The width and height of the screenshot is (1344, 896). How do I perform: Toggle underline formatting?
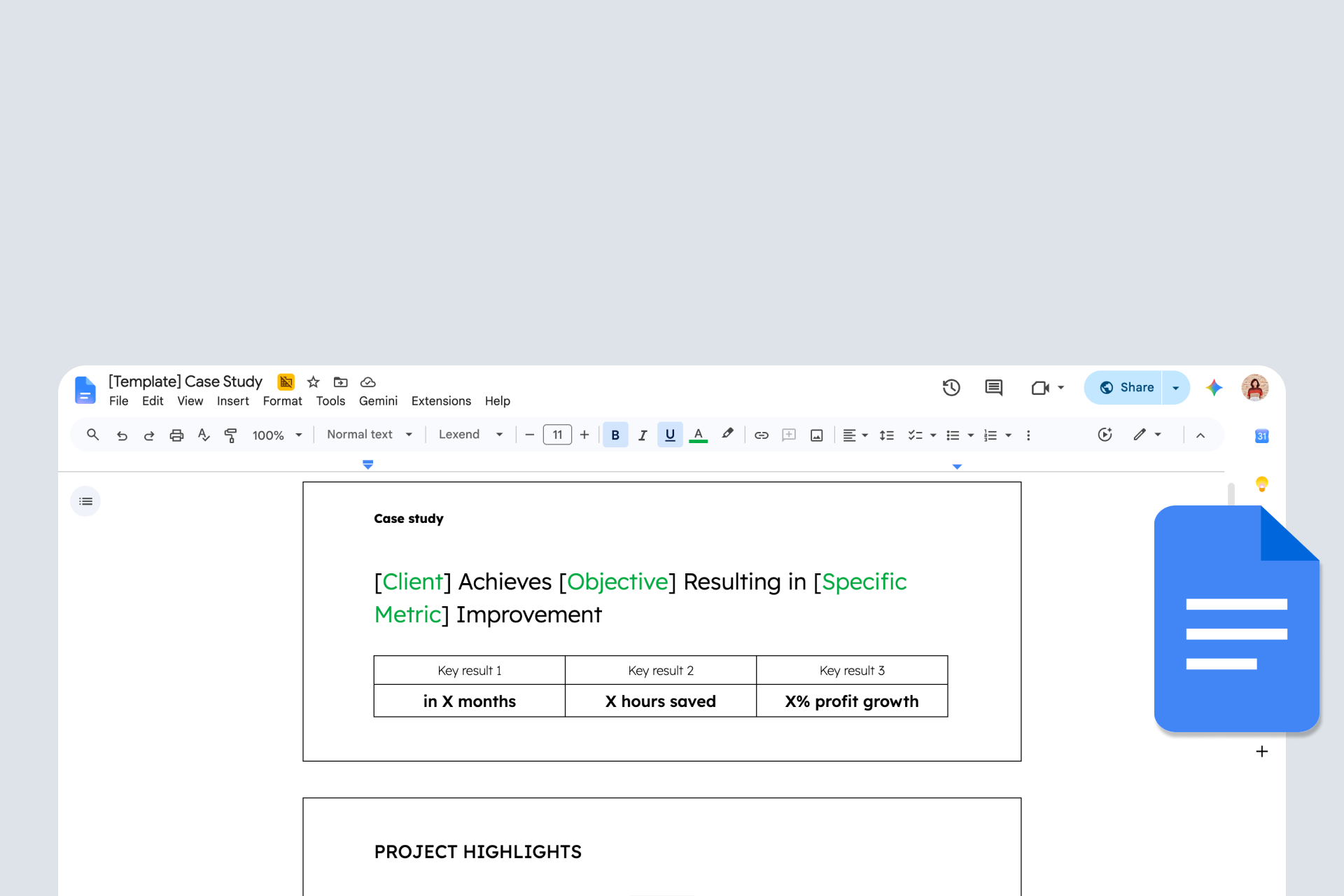(670, 435)
